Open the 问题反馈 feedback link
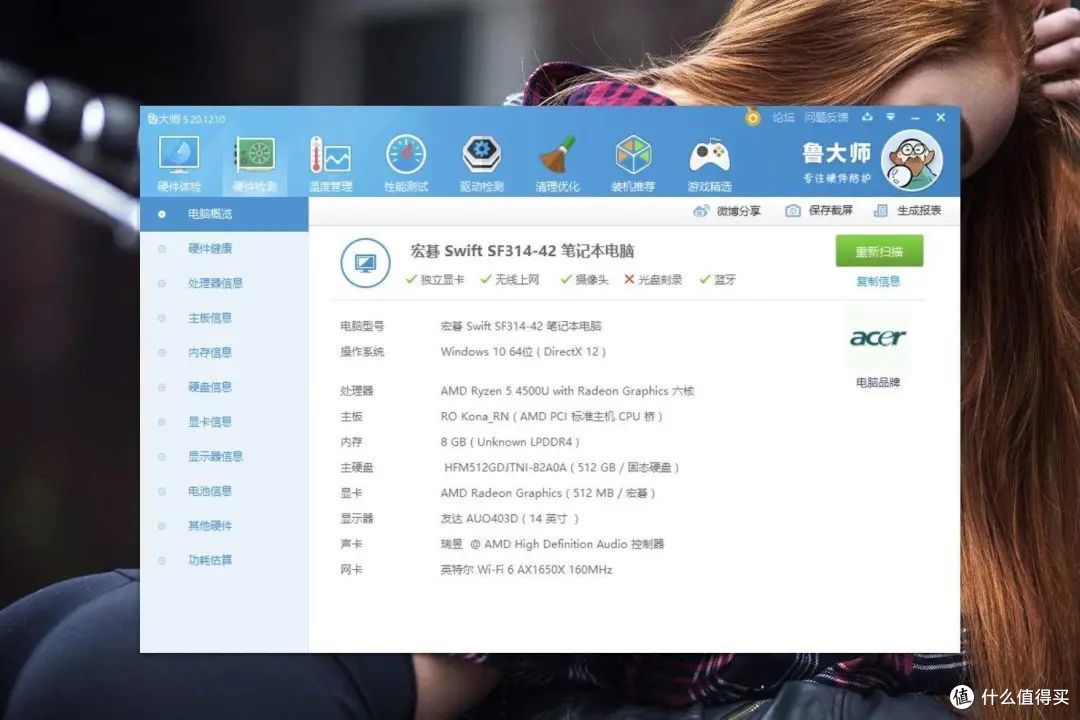Screen dimensions: 1080x720 click(827, 117)
